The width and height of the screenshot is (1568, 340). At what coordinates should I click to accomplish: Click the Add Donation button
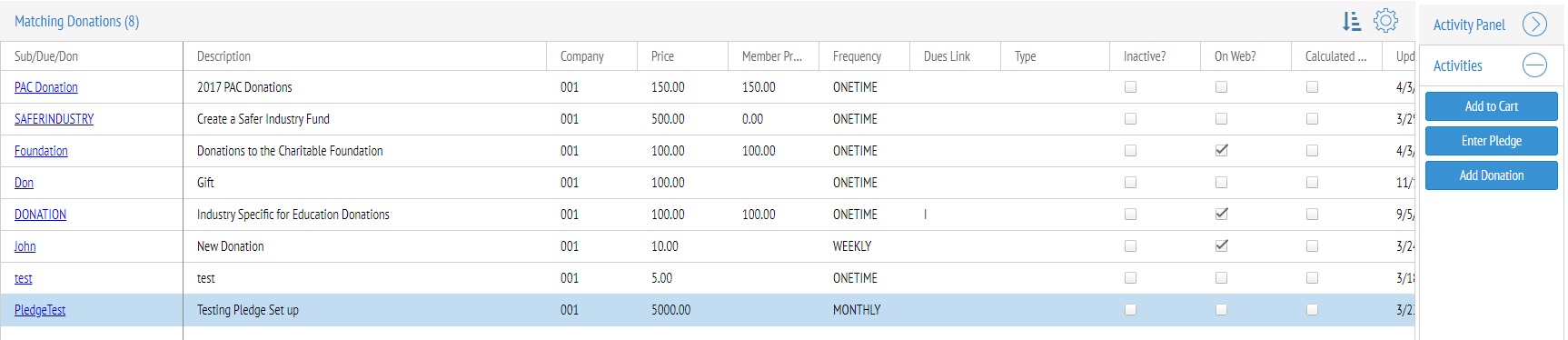(x=1491, y=175)
